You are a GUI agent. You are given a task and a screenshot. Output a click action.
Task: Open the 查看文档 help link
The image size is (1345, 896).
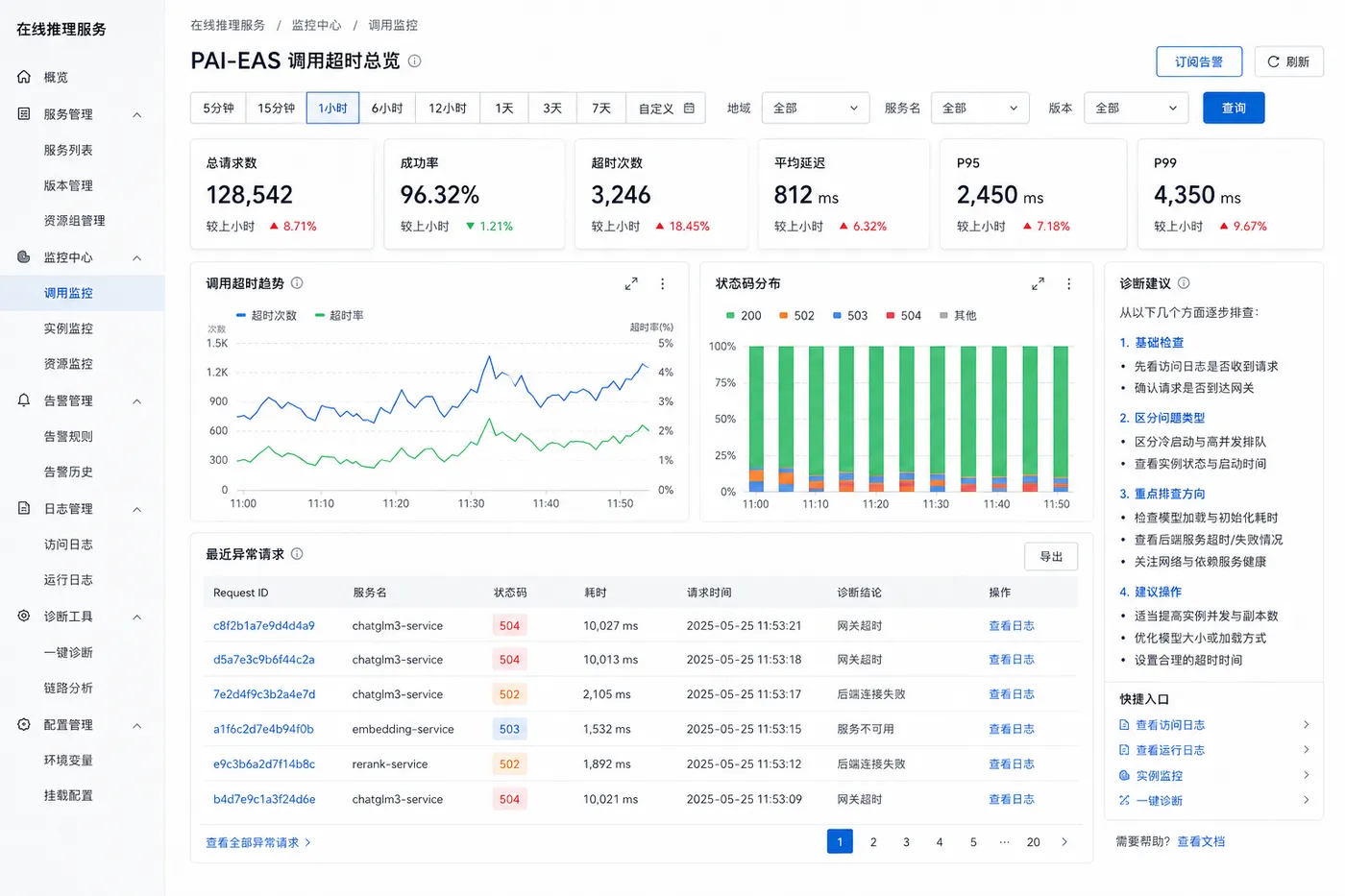(1201, 842)
